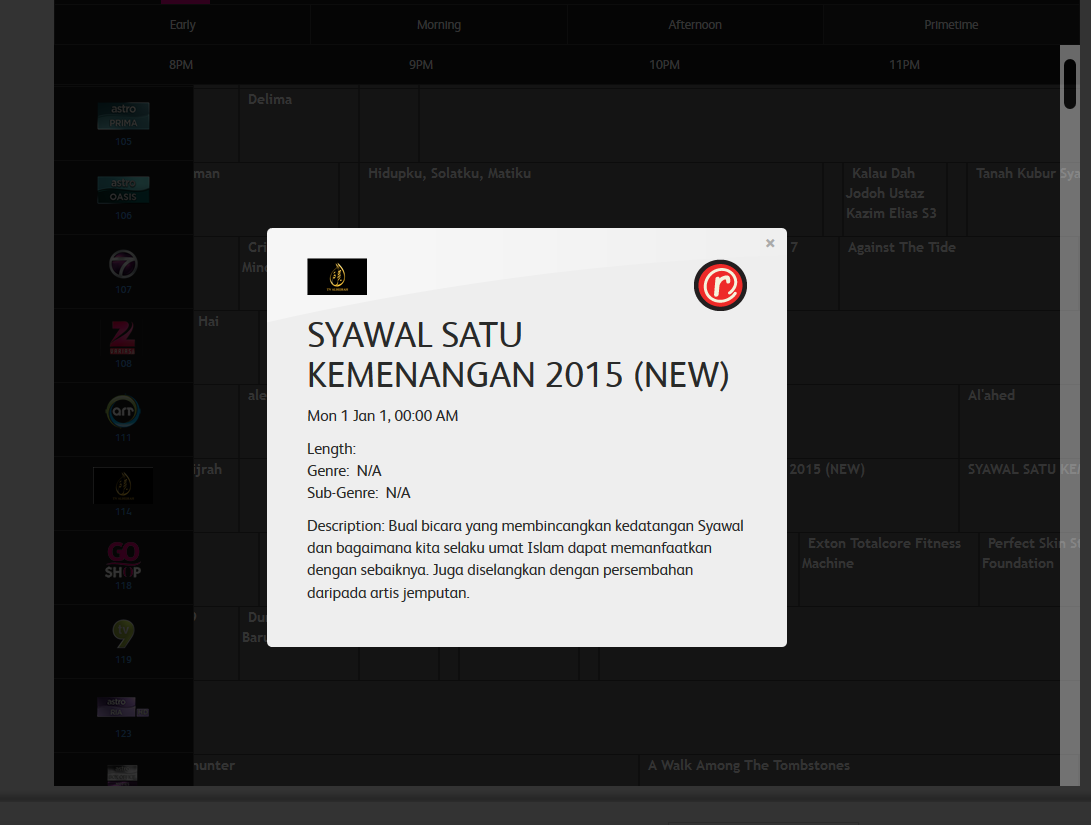Select the TV Alhijrah channel 114 logo

[122, 487]
